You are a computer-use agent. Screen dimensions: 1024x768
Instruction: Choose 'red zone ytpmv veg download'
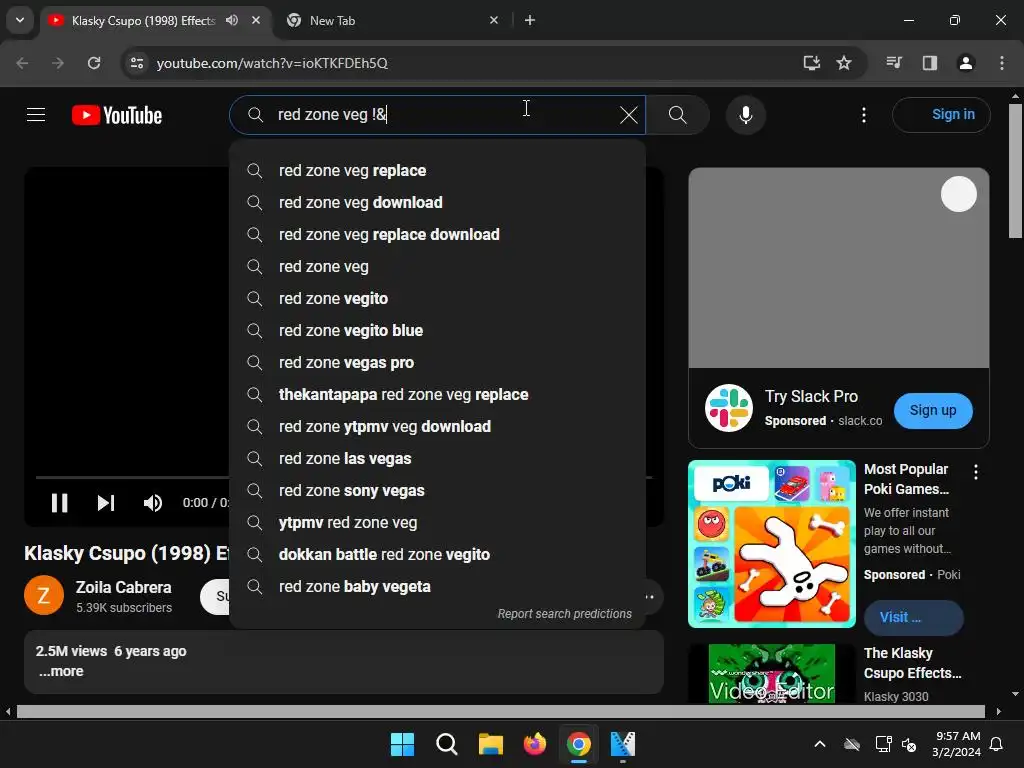[438, 426]
